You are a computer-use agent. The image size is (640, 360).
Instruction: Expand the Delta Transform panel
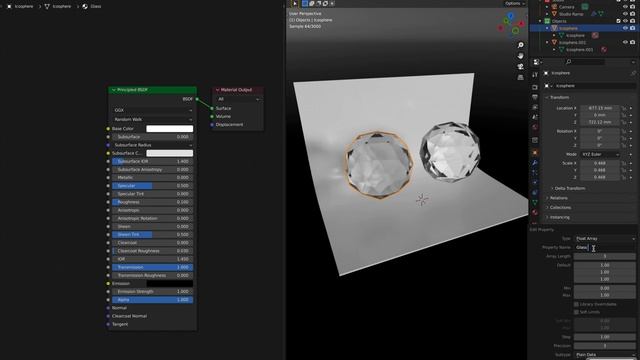[x=570, y=189]
